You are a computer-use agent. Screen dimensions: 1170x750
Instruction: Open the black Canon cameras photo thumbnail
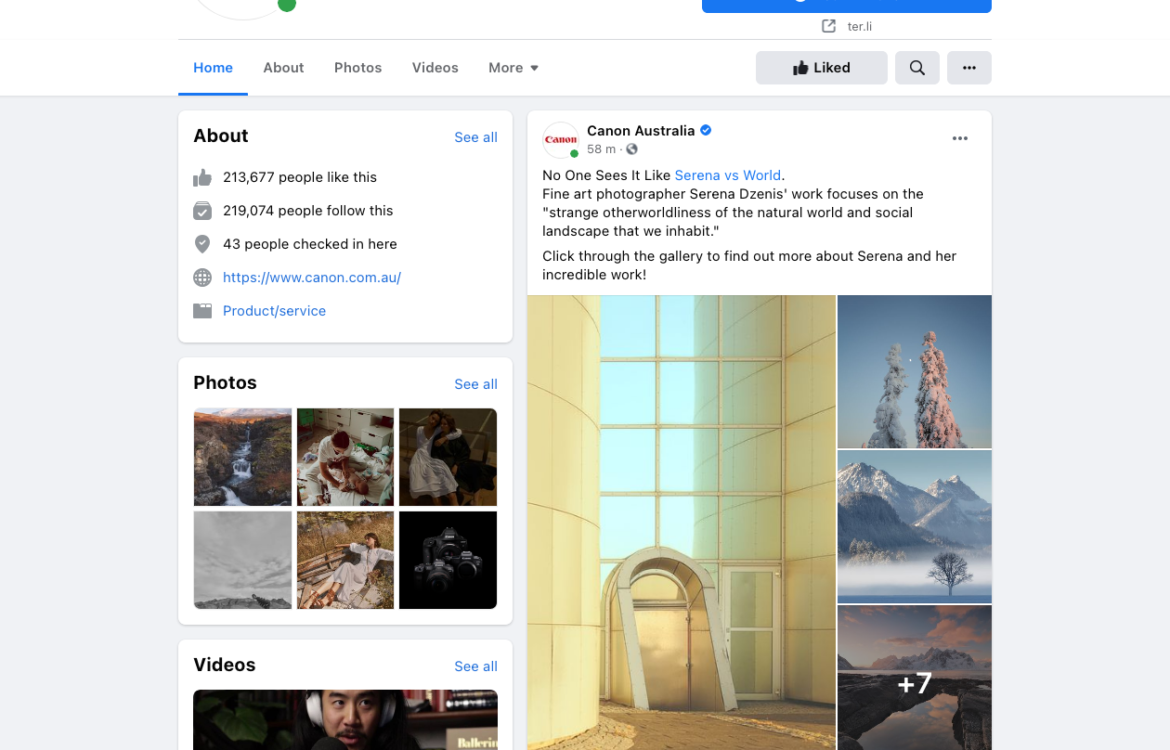(x=448, y=560)
